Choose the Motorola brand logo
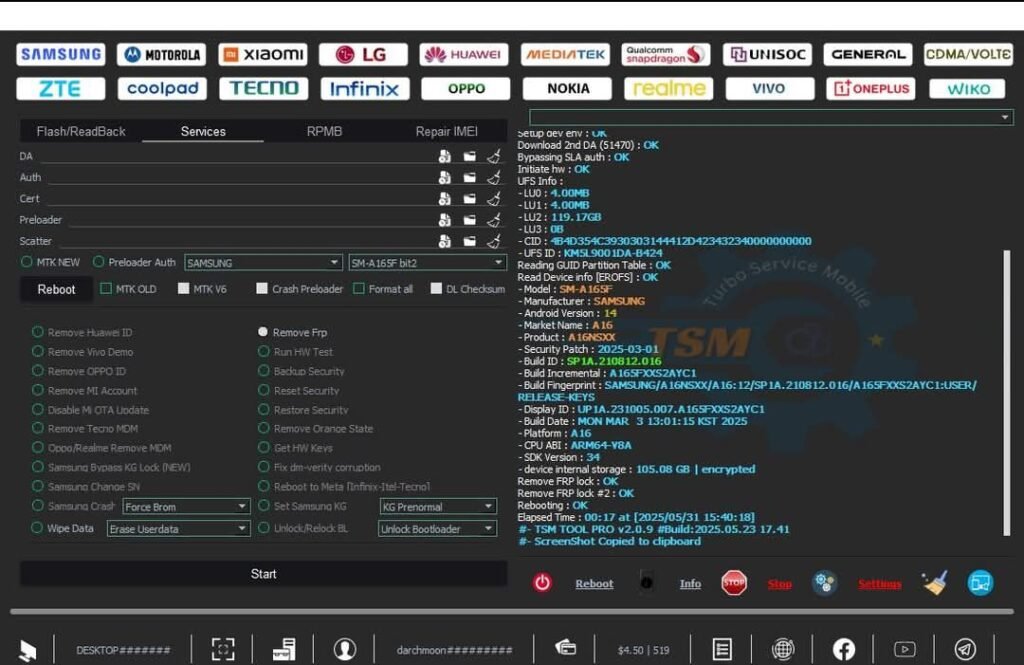This screenshot has width=1024, height=665. click(x=162, y=55)
